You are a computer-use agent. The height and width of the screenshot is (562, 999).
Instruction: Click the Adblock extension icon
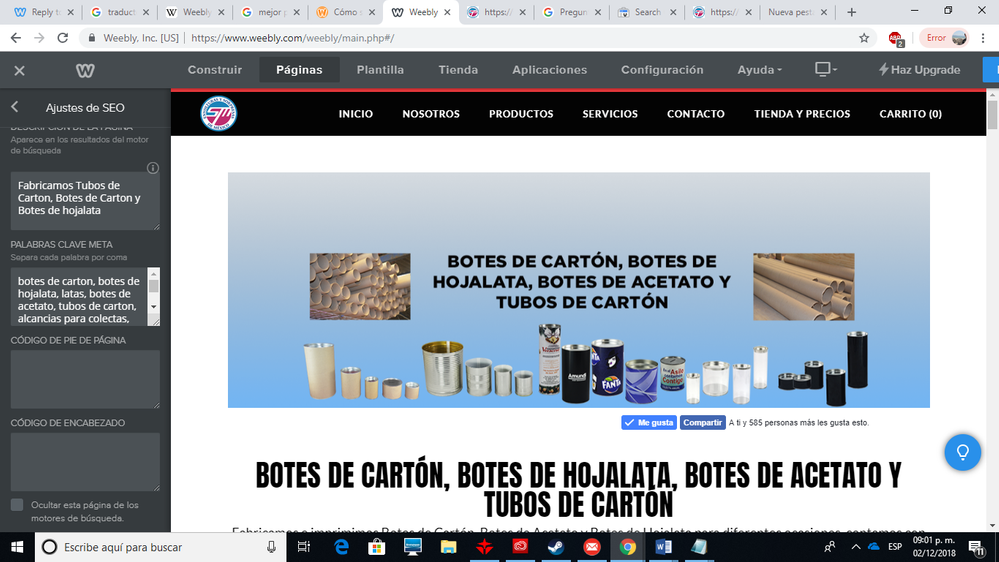(x=895, y=39)
